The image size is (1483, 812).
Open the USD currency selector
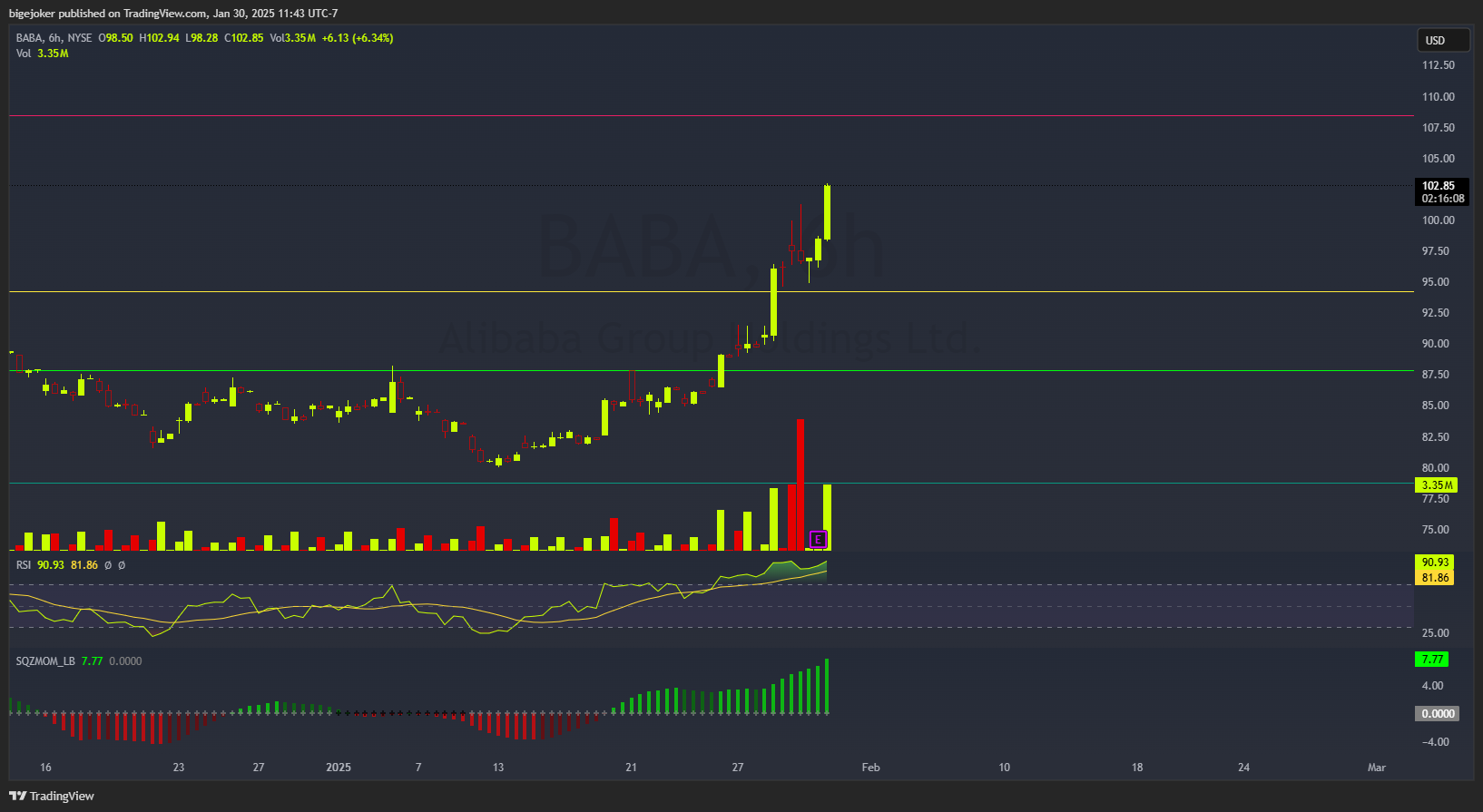click(x=1443, y=40)
